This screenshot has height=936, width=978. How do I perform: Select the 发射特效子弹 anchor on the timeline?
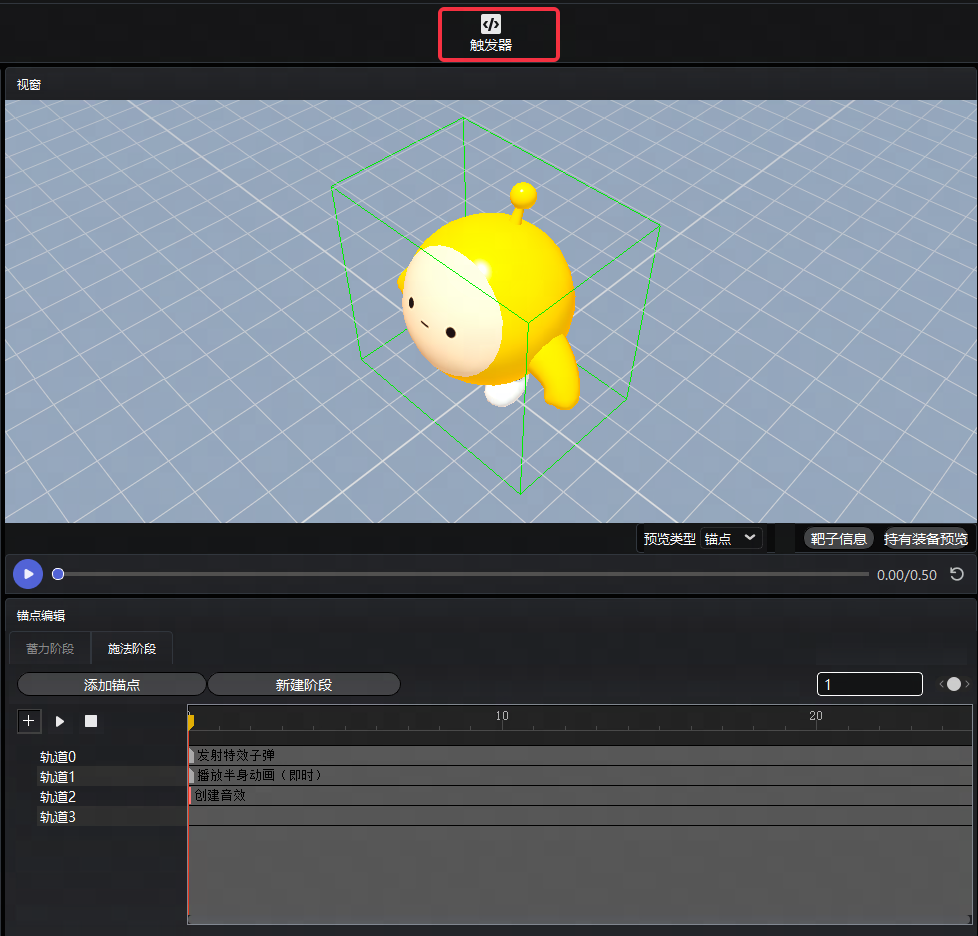(232, 755)
